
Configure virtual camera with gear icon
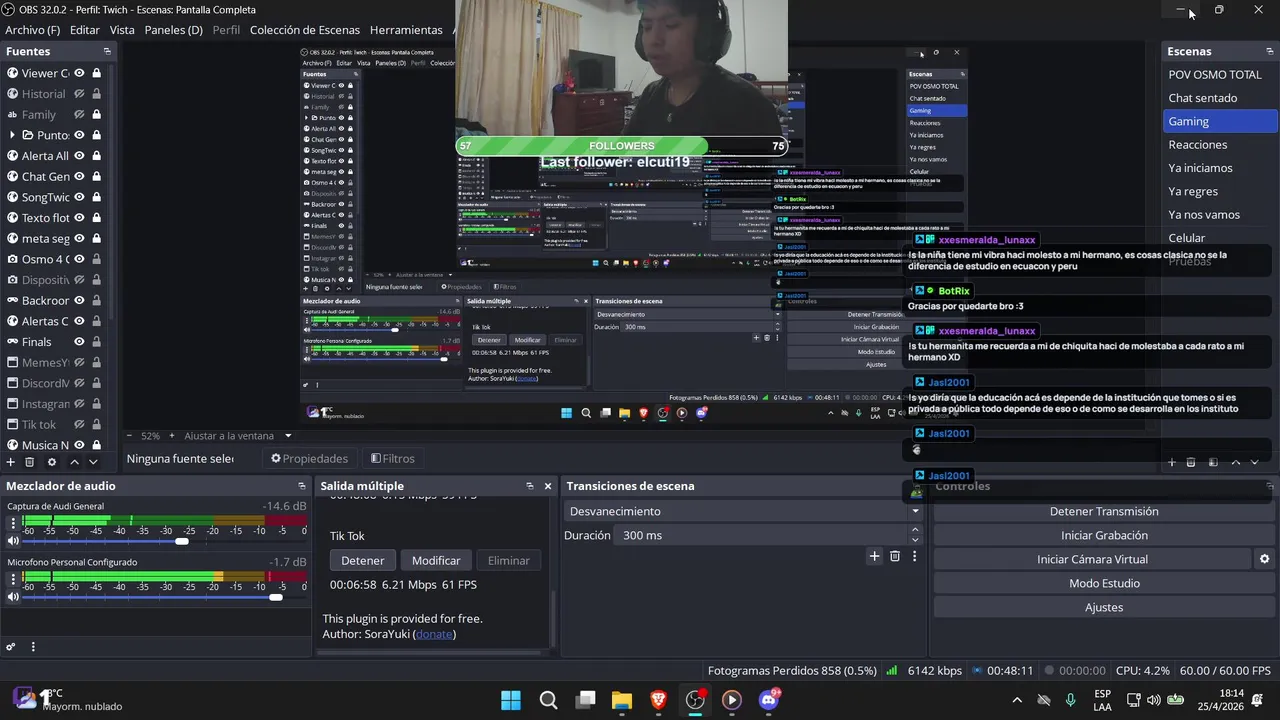point(1264,559)
